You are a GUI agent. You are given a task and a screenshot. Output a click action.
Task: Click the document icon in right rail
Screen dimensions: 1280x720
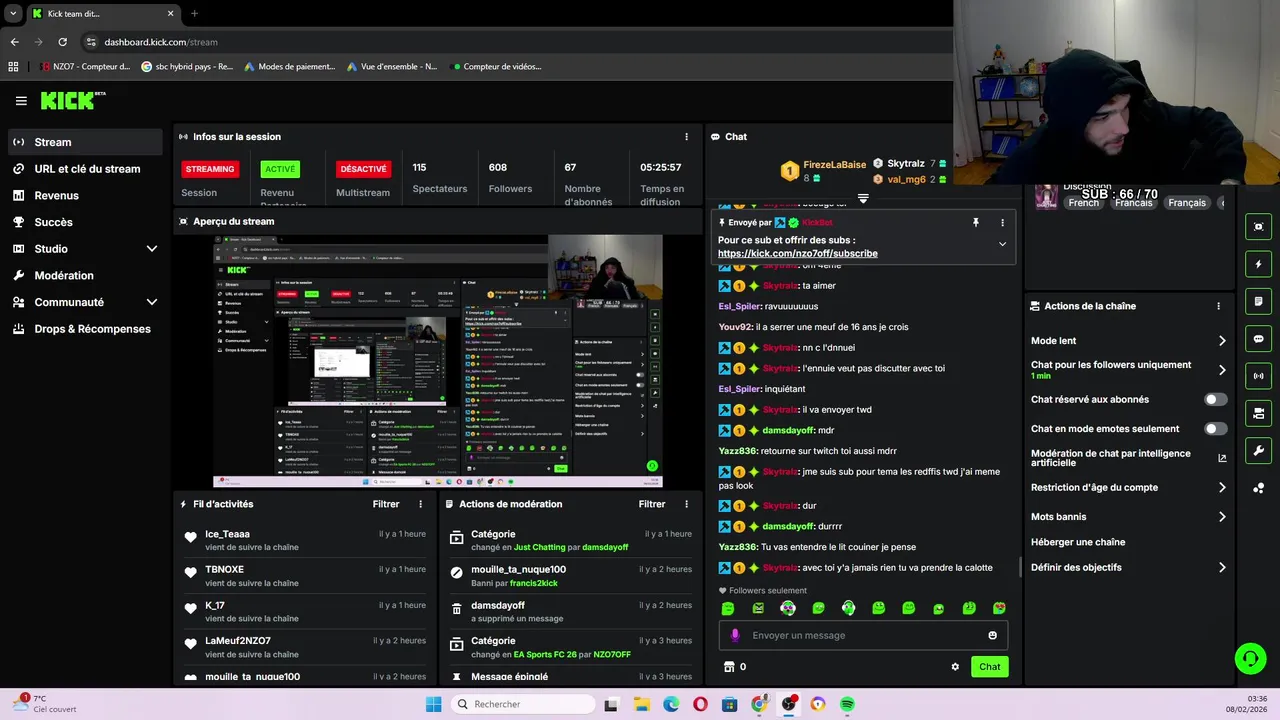tap(1258, 302)
